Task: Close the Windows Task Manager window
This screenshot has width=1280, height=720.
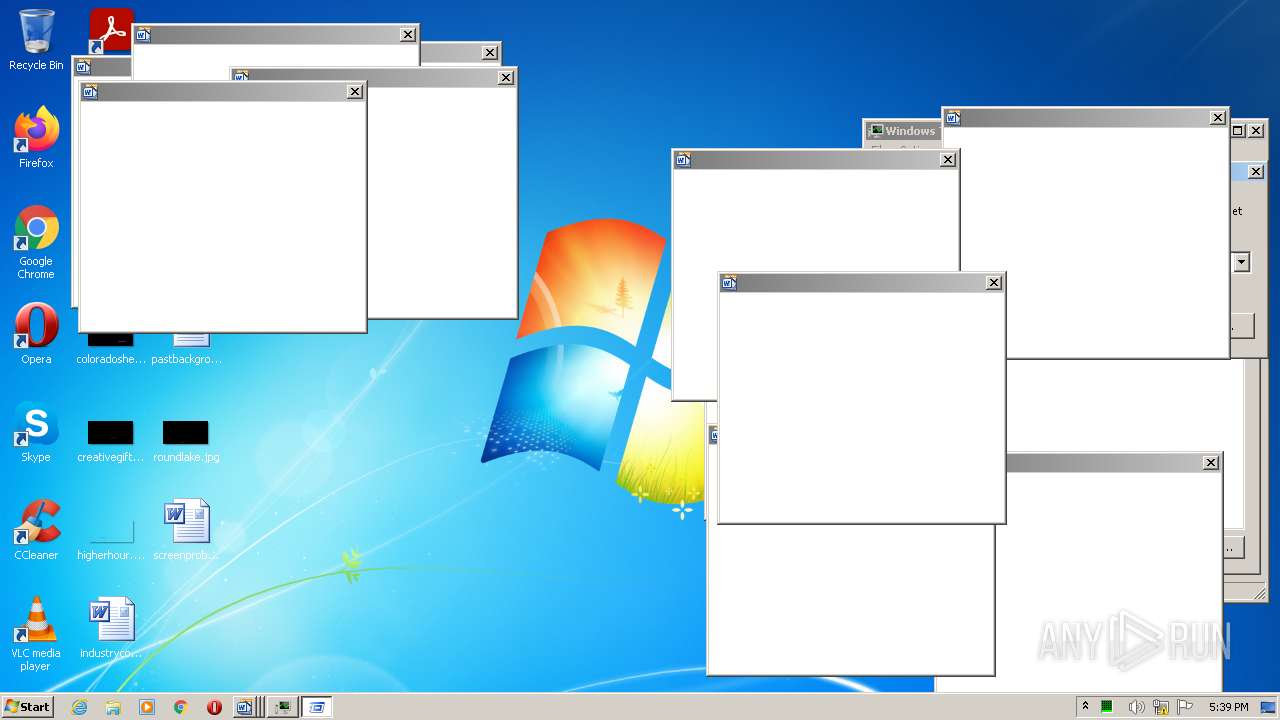Action: pos(1256,131)
